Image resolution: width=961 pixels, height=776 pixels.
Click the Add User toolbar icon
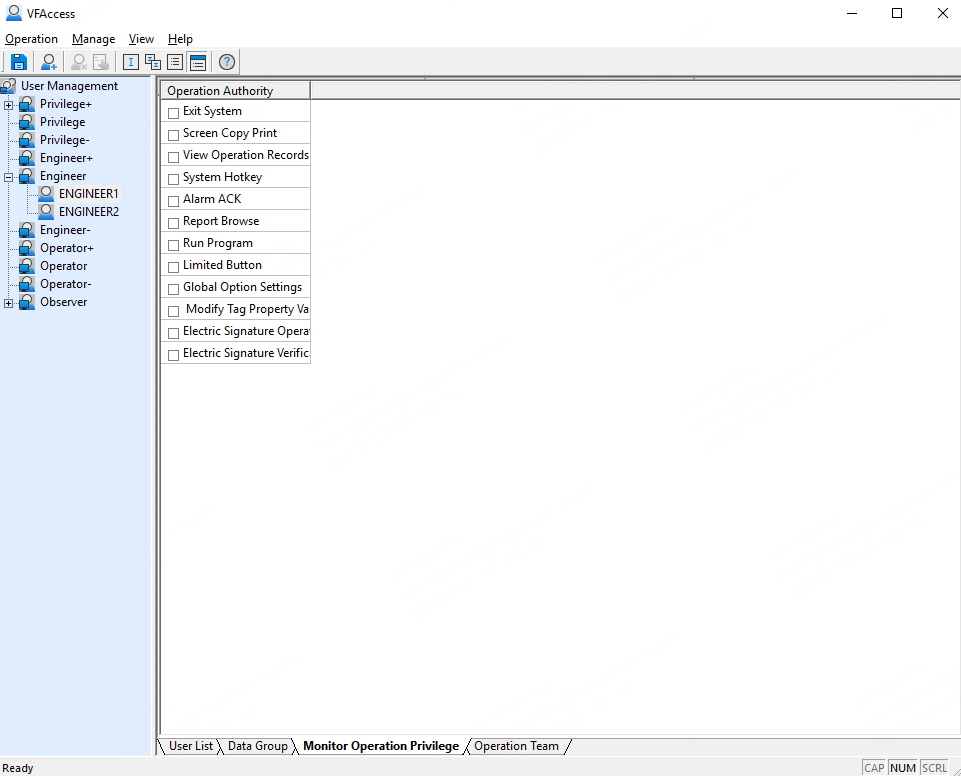(49, 62)
